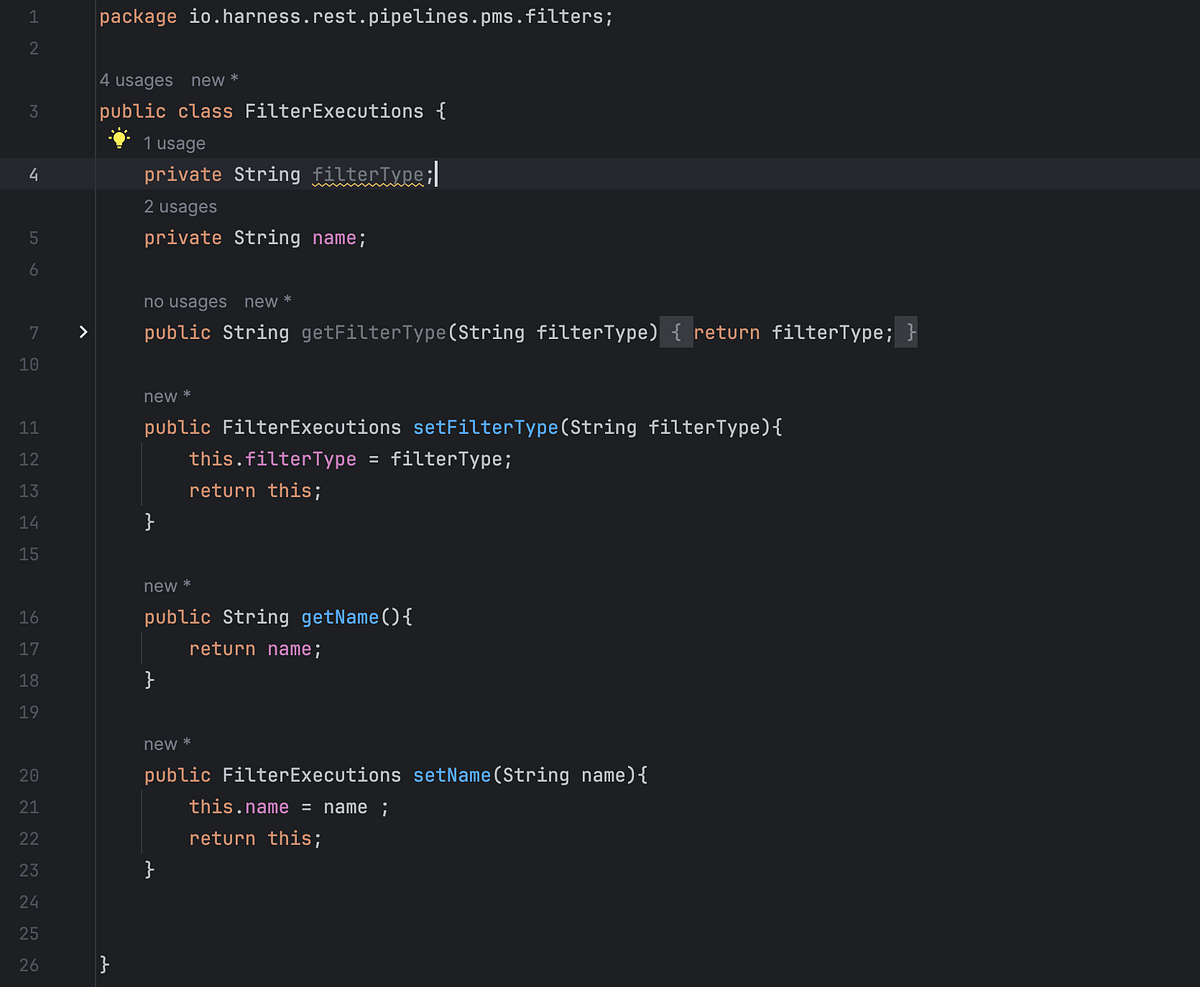Click line number 1 in the gutter

[34, 17]
